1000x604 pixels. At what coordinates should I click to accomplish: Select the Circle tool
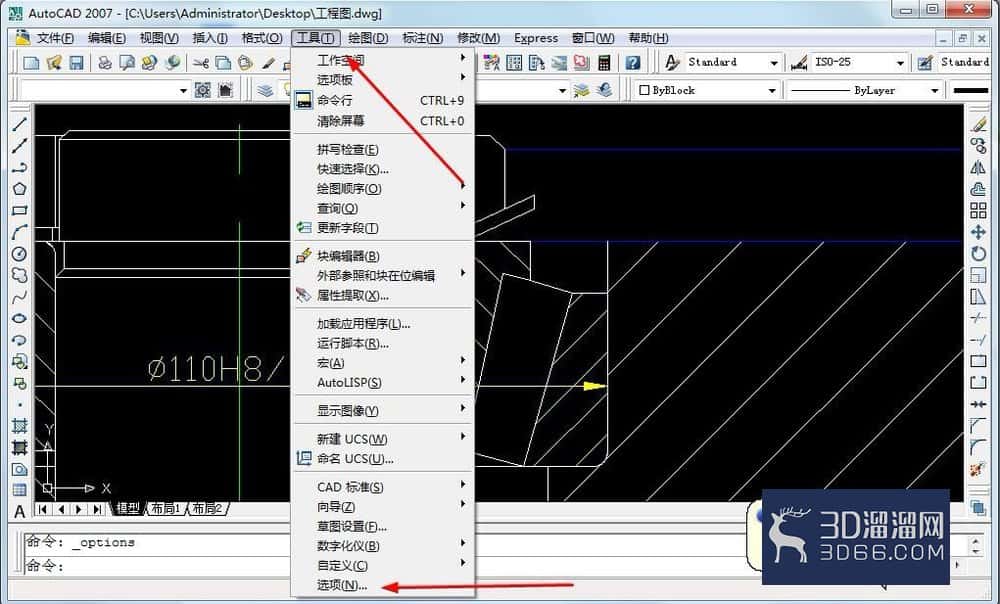[20, 254]
